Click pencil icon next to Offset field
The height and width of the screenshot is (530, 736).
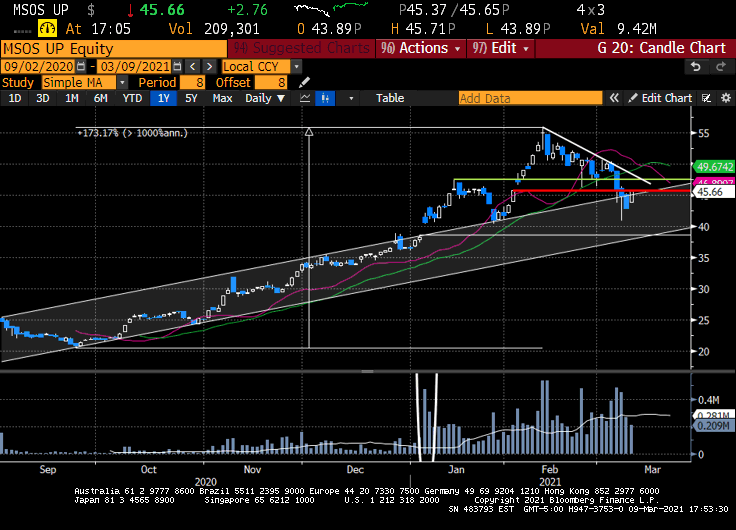pos(305,83)
